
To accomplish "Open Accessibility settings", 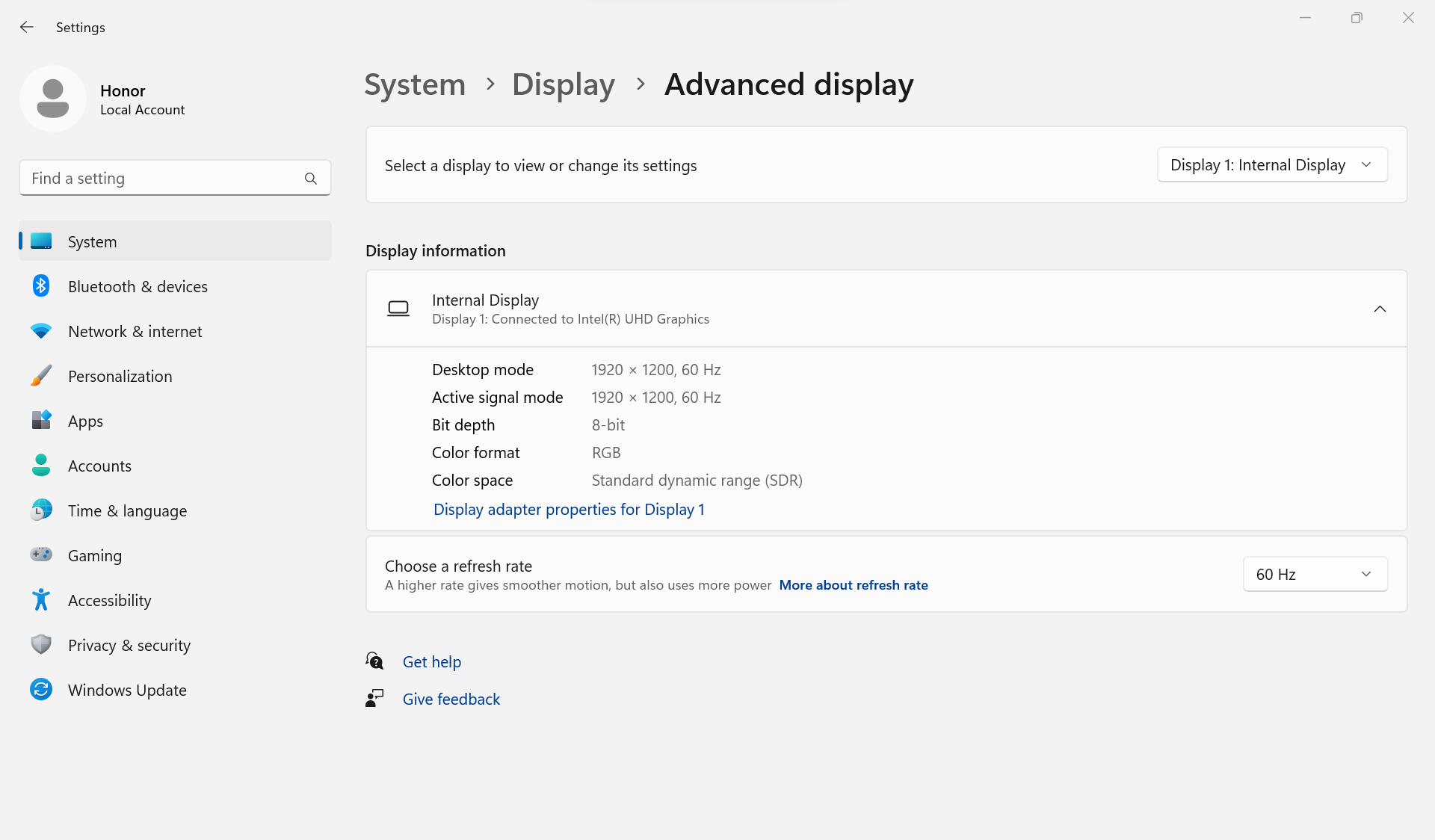I will coord(175,600).
